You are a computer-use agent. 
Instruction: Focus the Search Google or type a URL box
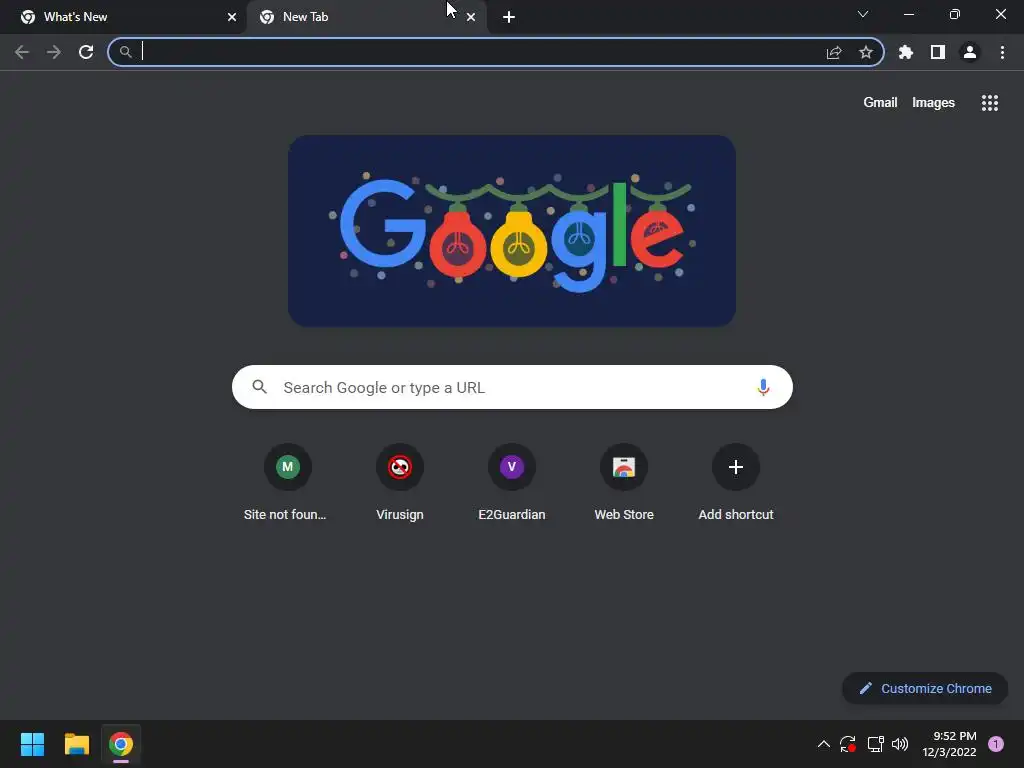(x=512, y=387)
